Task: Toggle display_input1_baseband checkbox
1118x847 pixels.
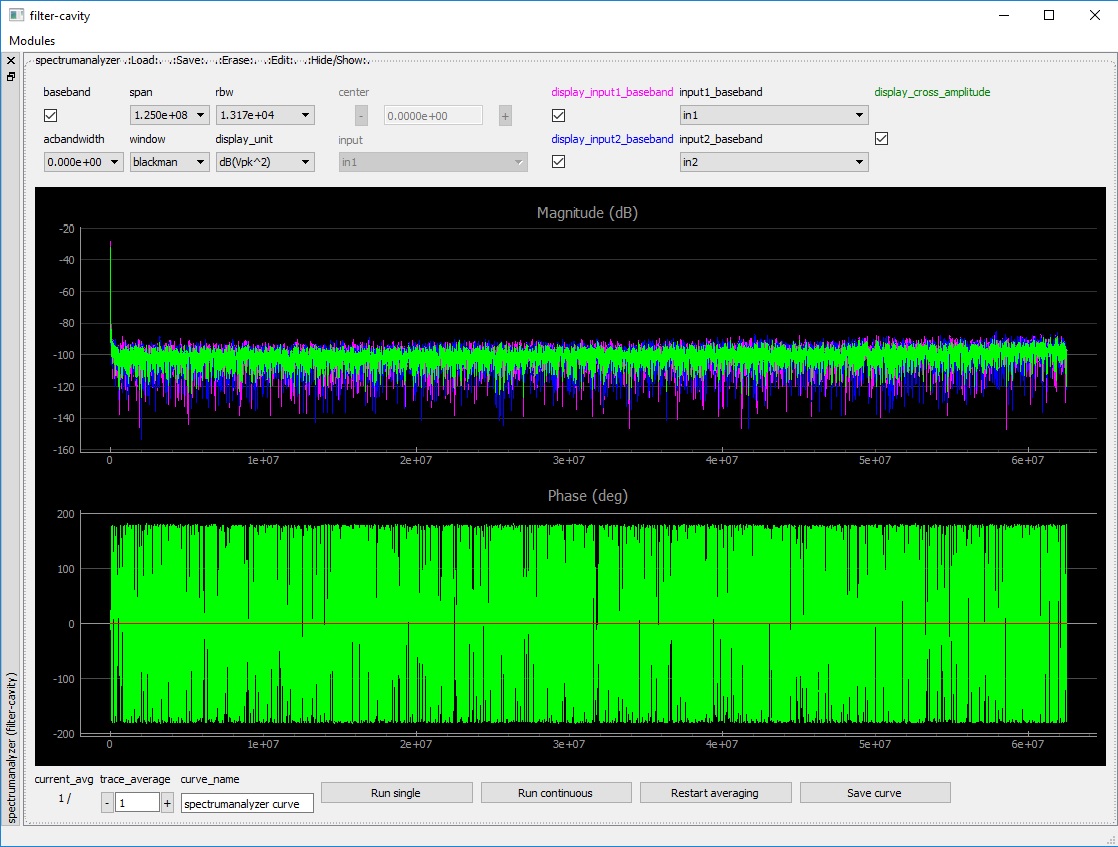Action: coord(559,116)
